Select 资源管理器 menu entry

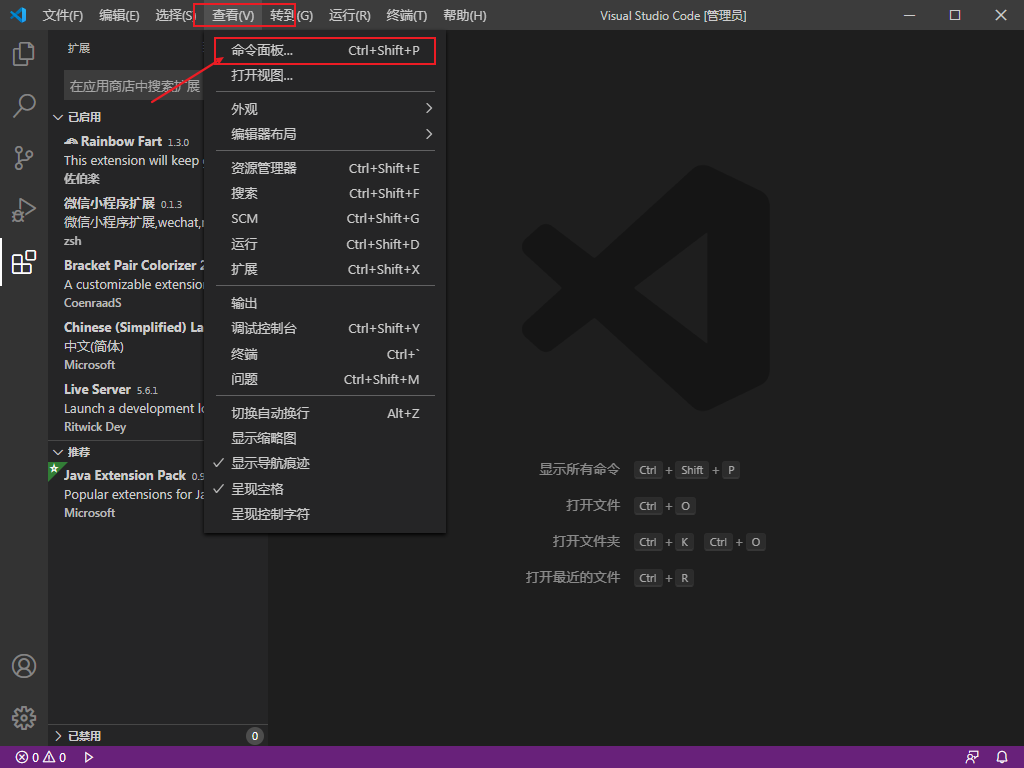point(325,168)
